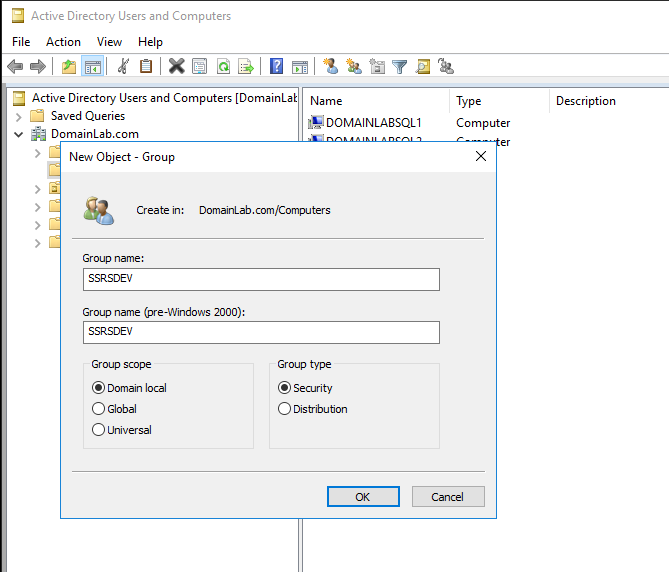Image resolution: width=669 pixels, height=572 pixels.
Task: Click the DomainLab.com domain icon in tree
Action: coord(38,134)
